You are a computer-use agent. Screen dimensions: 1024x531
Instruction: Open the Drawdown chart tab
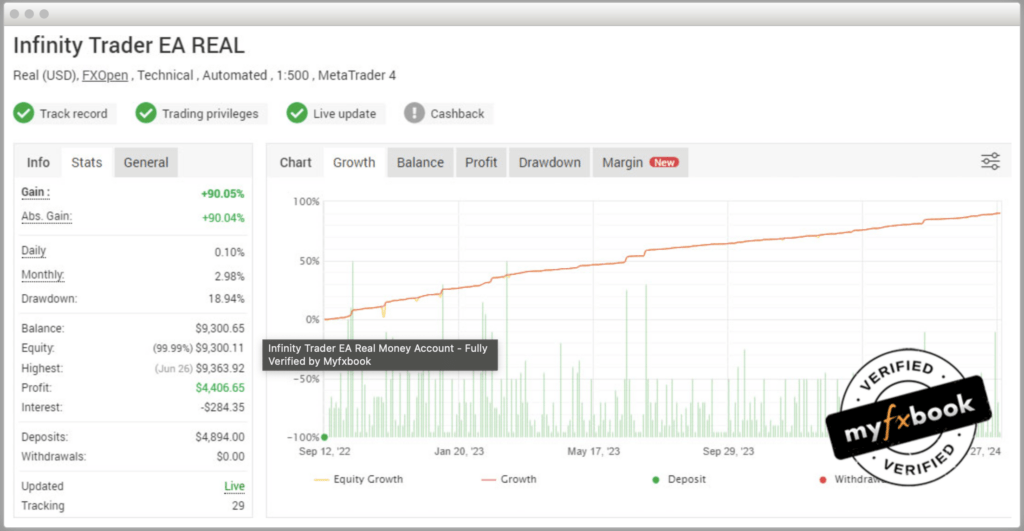tap(549, 163)
